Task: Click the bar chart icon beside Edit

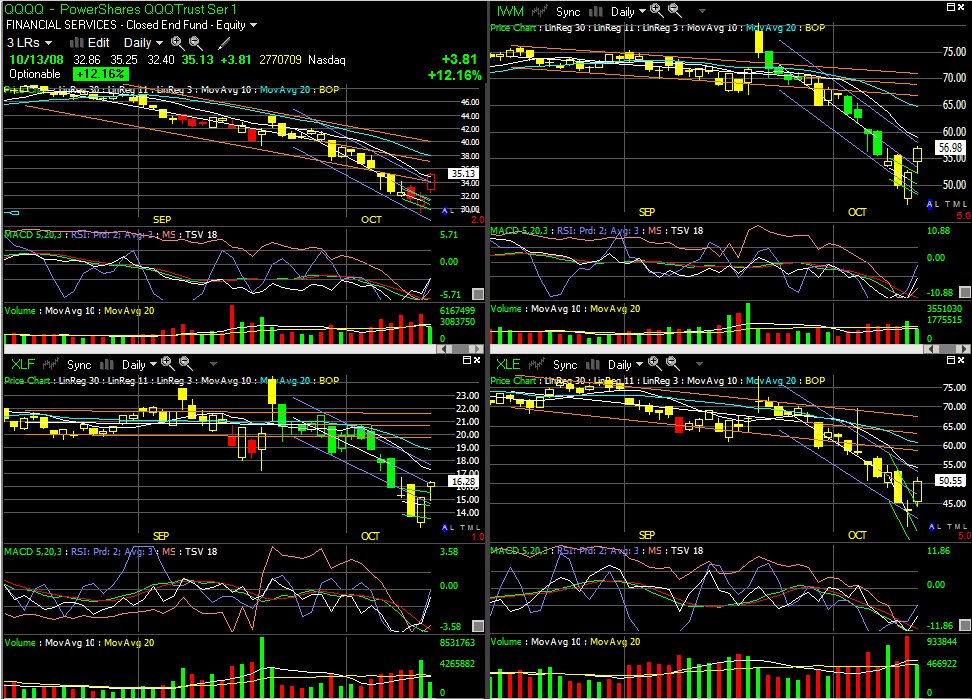Action: pos(76,43)
